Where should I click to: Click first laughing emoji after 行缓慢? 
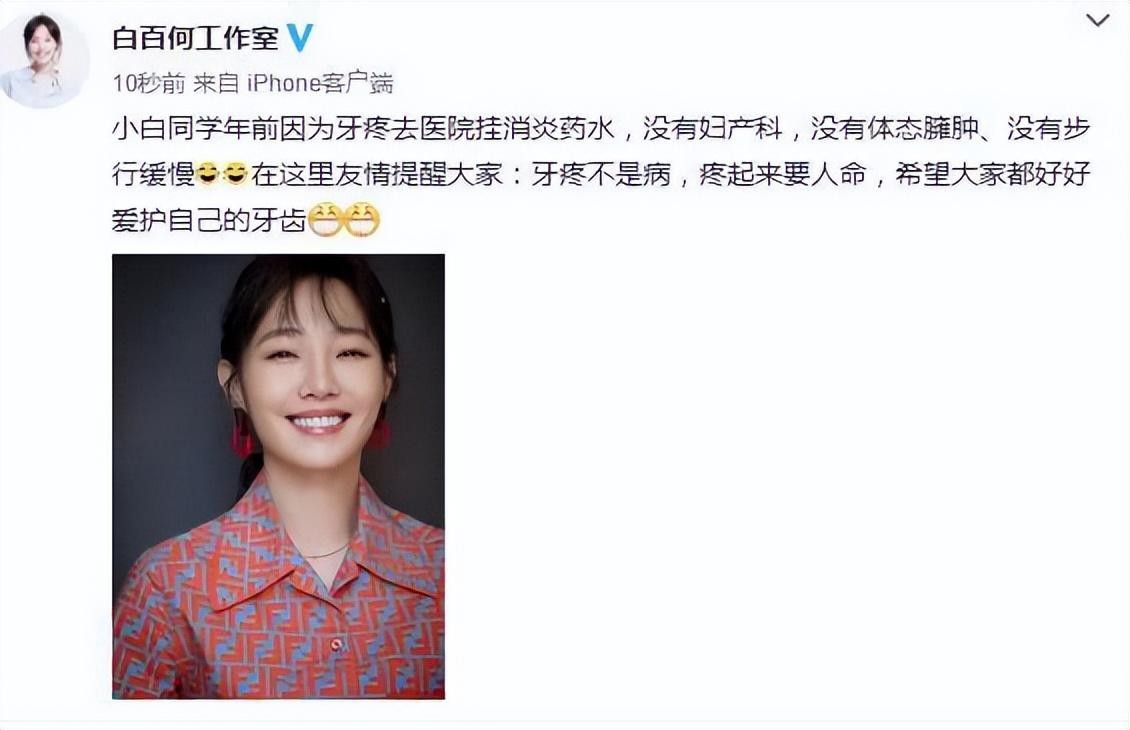coord(209,174)
